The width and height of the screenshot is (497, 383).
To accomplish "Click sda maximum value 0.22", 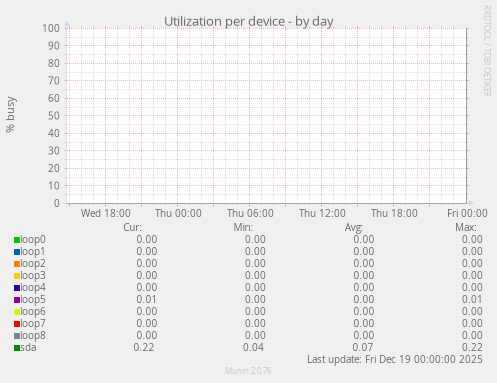I will pos(472,348).
